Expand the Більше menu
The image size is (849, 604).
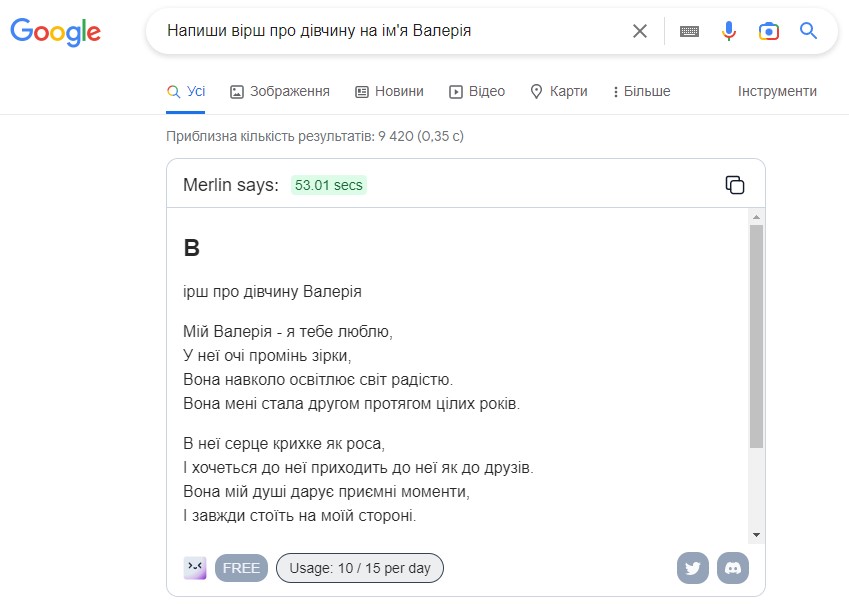642,91
